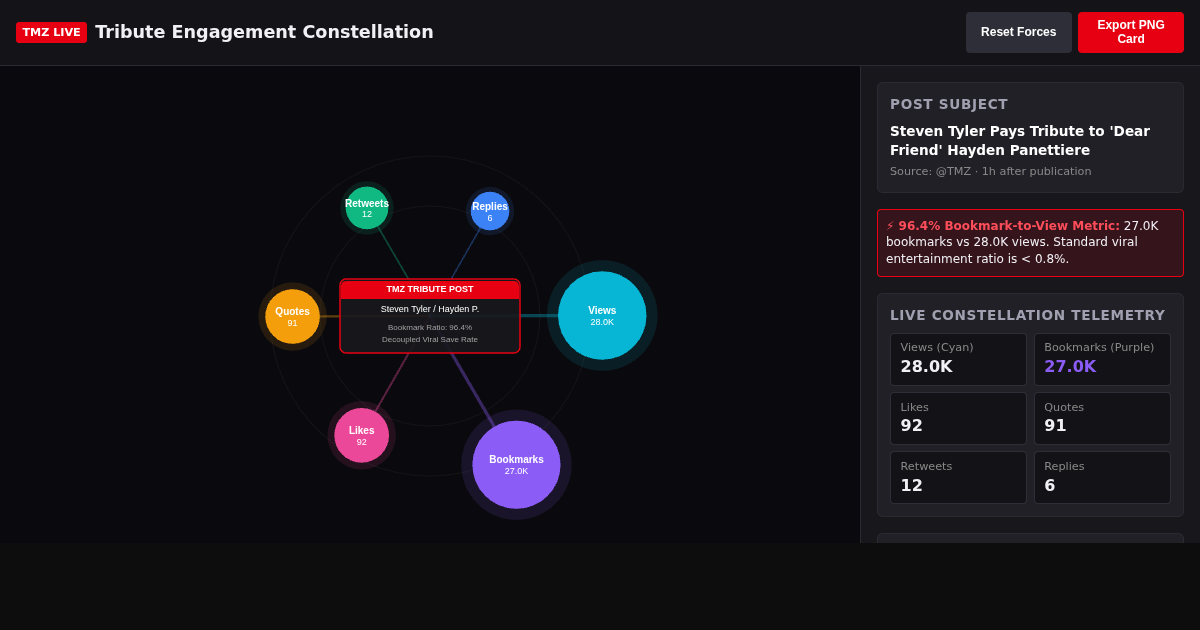Viewport: 1200px width, 630px height.
Task: Click the Likes 92 telemetry tile
Action: point(958,418)
